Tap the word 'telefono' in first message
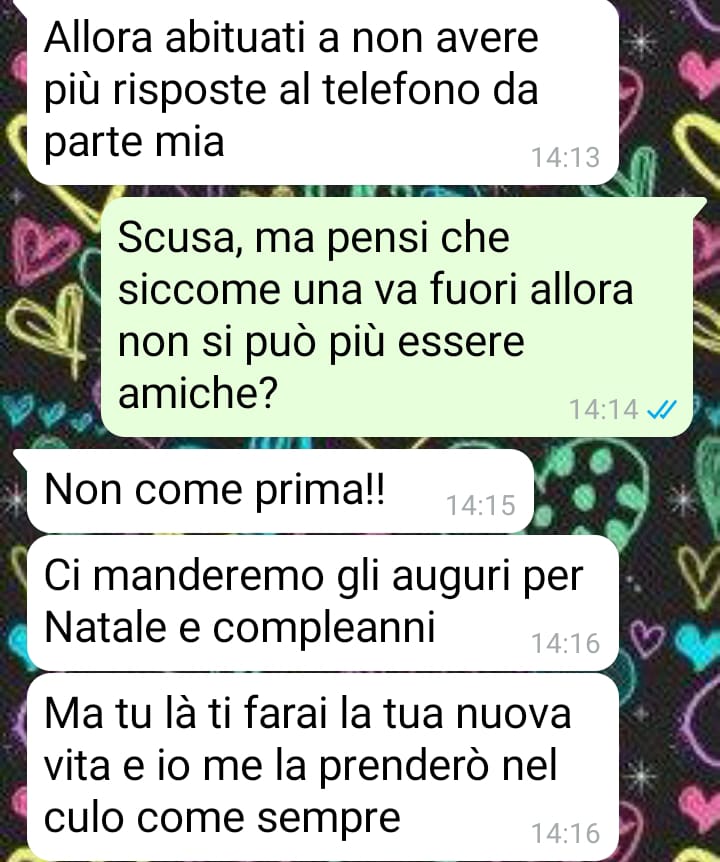The image size is (720, 862). 401,89
